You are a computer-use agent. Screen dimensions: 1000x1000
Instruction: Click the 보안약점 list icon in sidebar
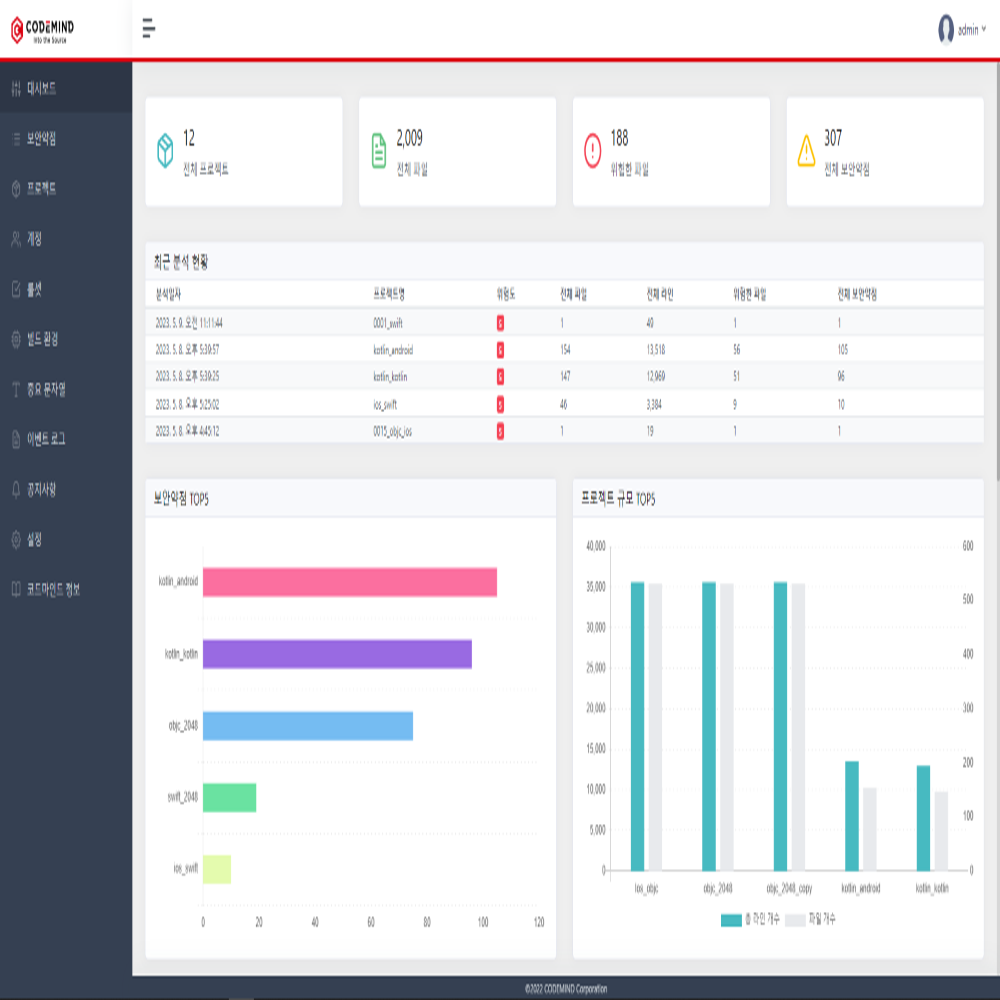tap(16, 139)
